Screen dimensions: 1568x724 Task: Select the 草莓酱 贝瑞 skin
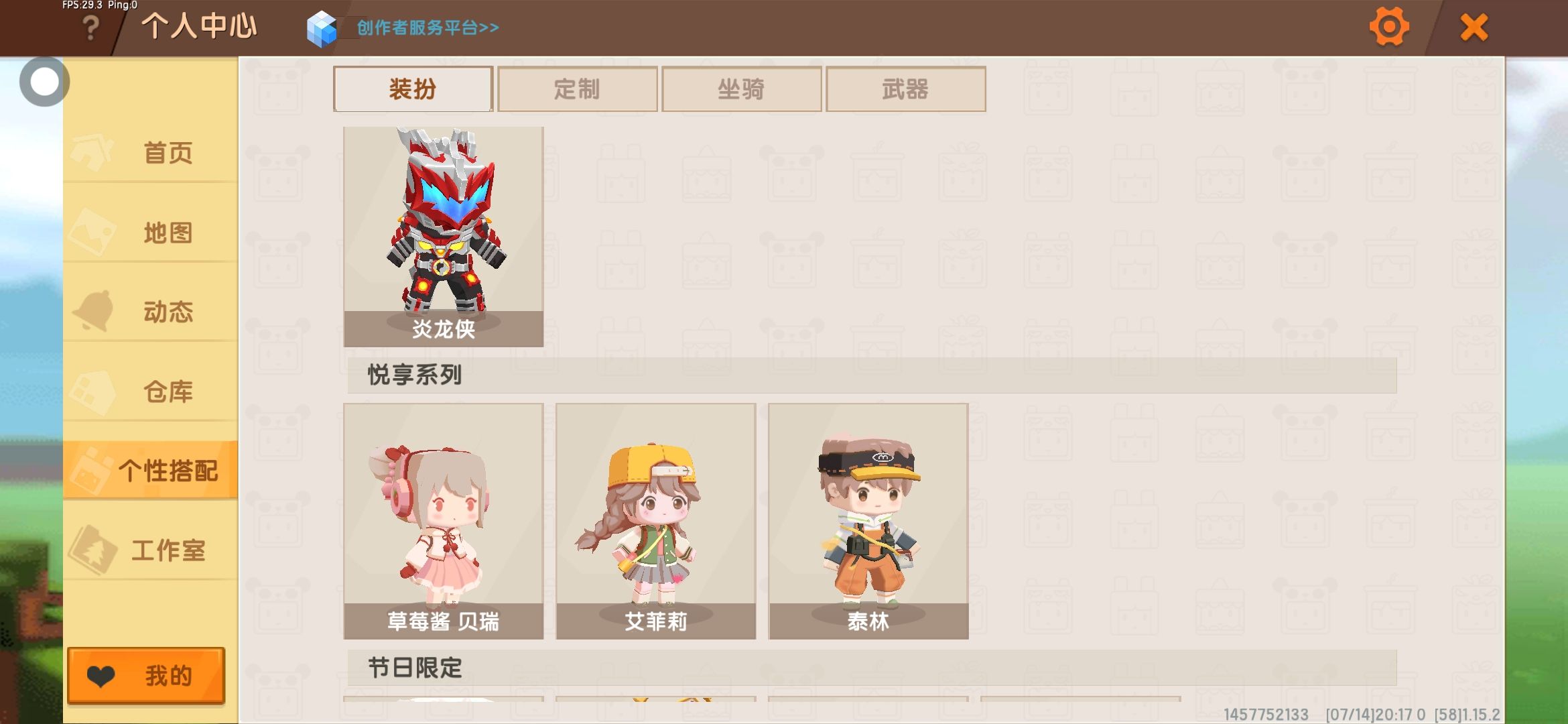click(444, 521)
